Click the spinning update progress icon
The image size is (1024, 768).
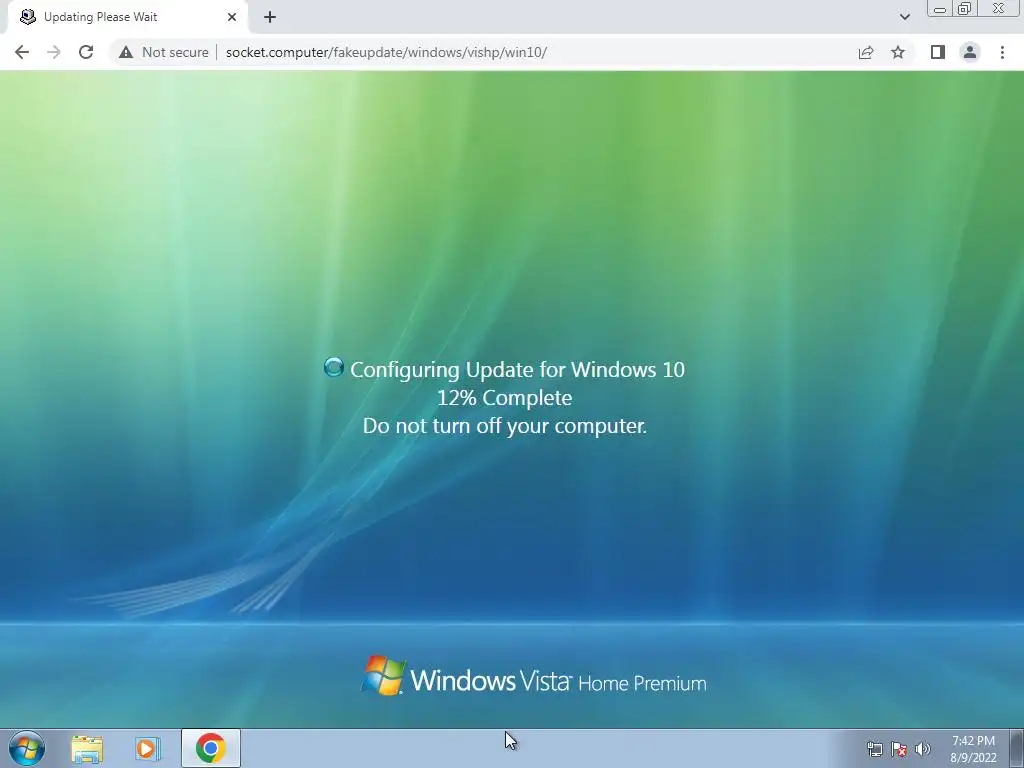click(x=334, y=368)
